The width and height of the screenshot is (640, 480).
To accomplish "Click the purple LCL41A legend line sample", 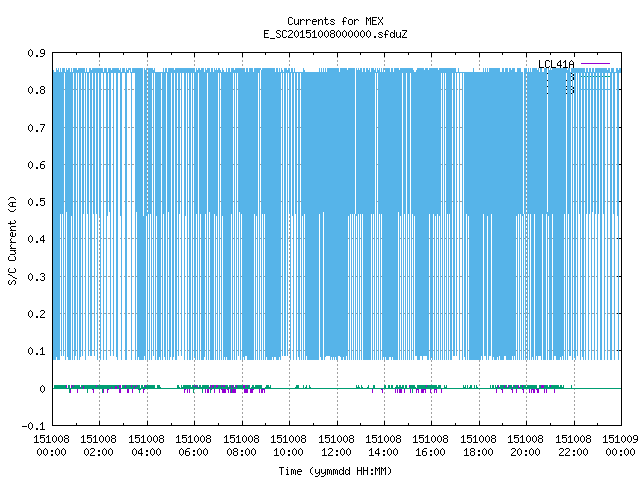I will [x=596, y=64].
